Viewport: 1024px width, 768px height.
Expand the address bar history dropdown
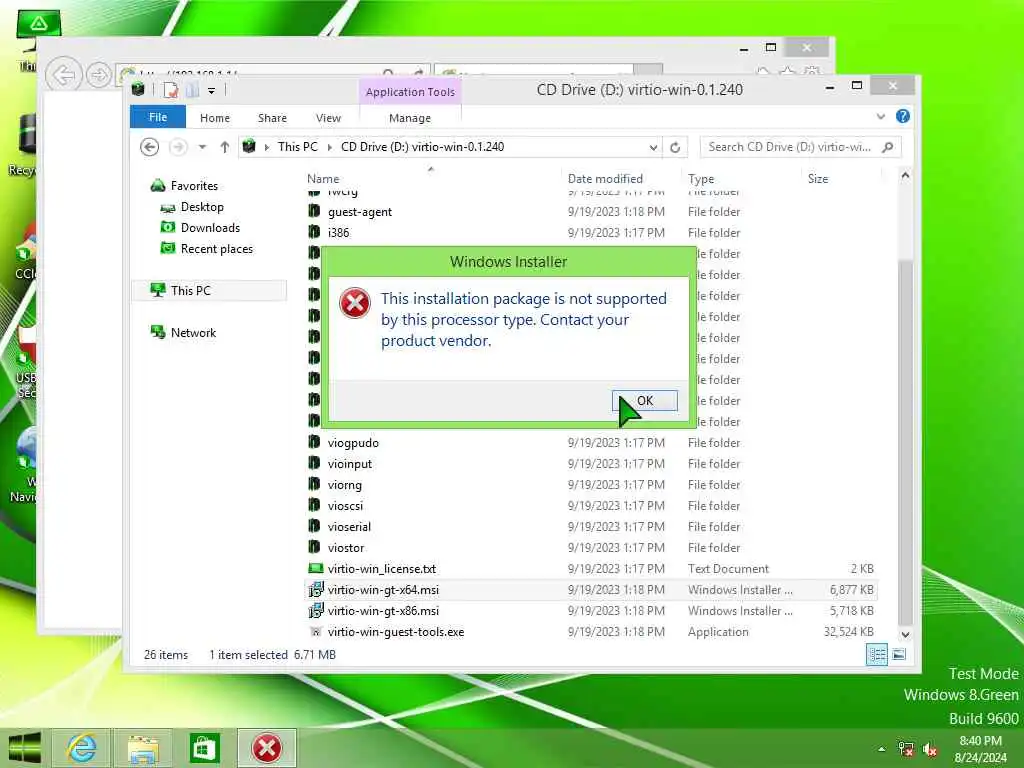653,148
